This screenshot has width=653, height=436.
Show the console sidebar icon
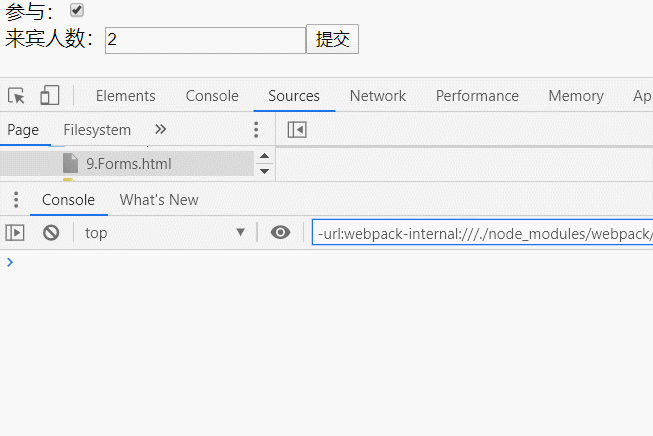tap(15, 233)
